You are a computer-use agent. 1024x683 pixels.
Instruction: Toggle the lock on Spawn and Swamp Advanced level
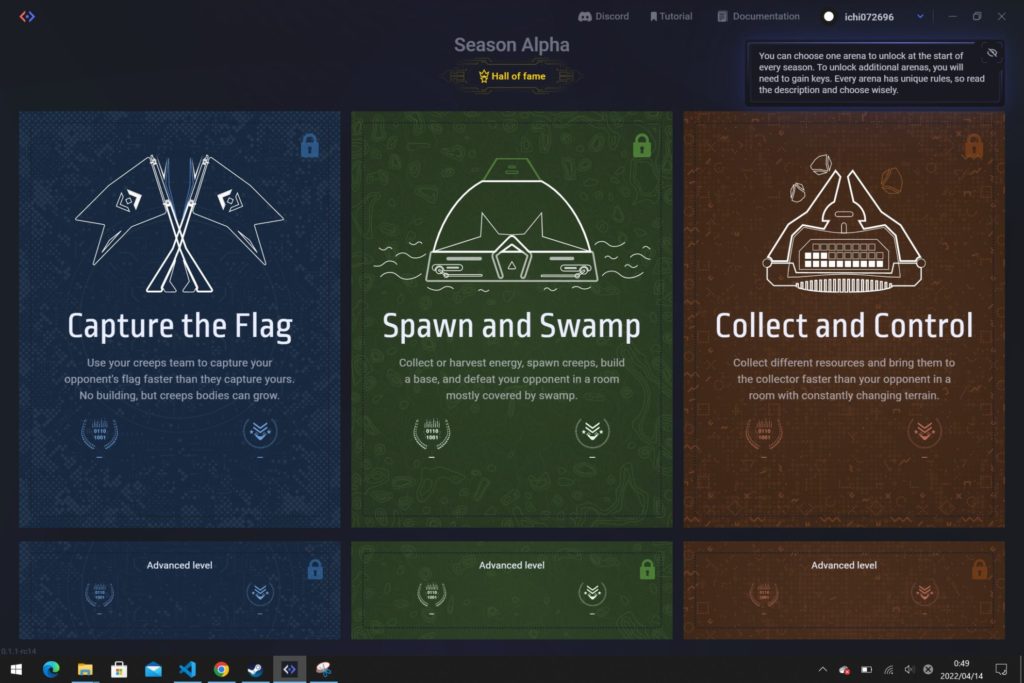[x=647, y=569]
